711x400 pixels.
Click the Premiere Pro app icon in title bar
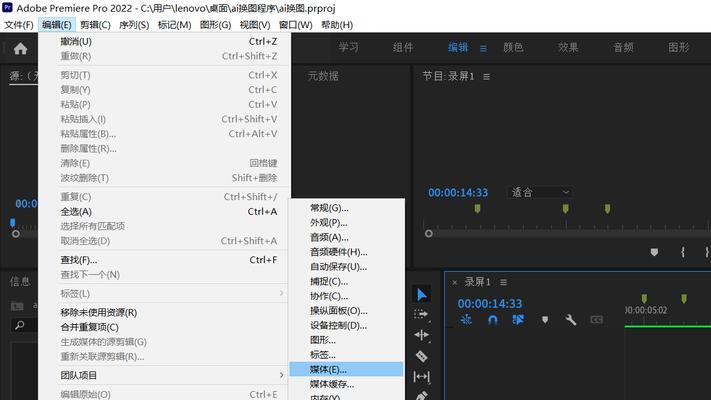[x=7, y=7]
